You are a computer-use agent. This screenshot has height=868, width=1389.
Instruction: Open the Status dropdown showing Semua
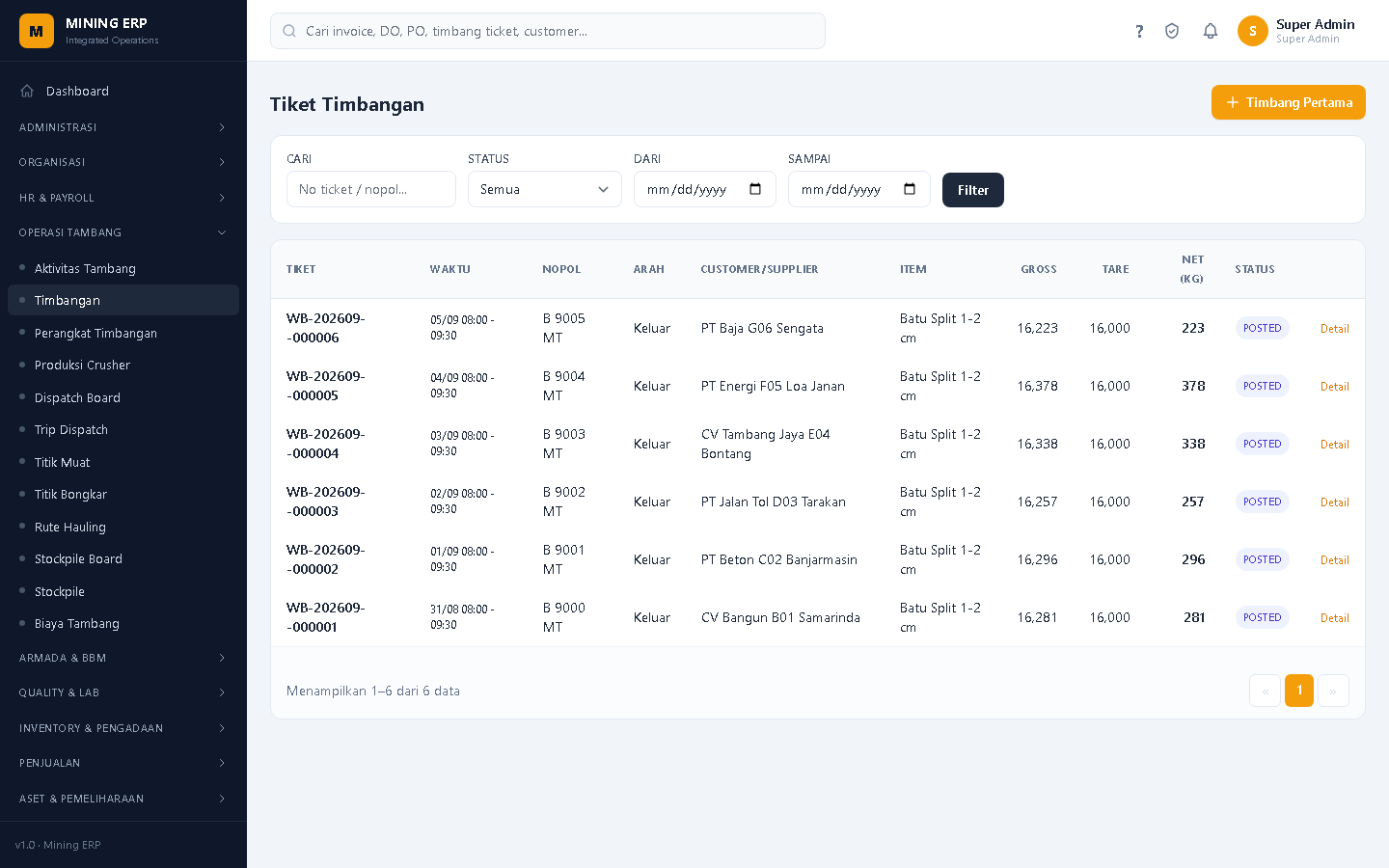545,189
